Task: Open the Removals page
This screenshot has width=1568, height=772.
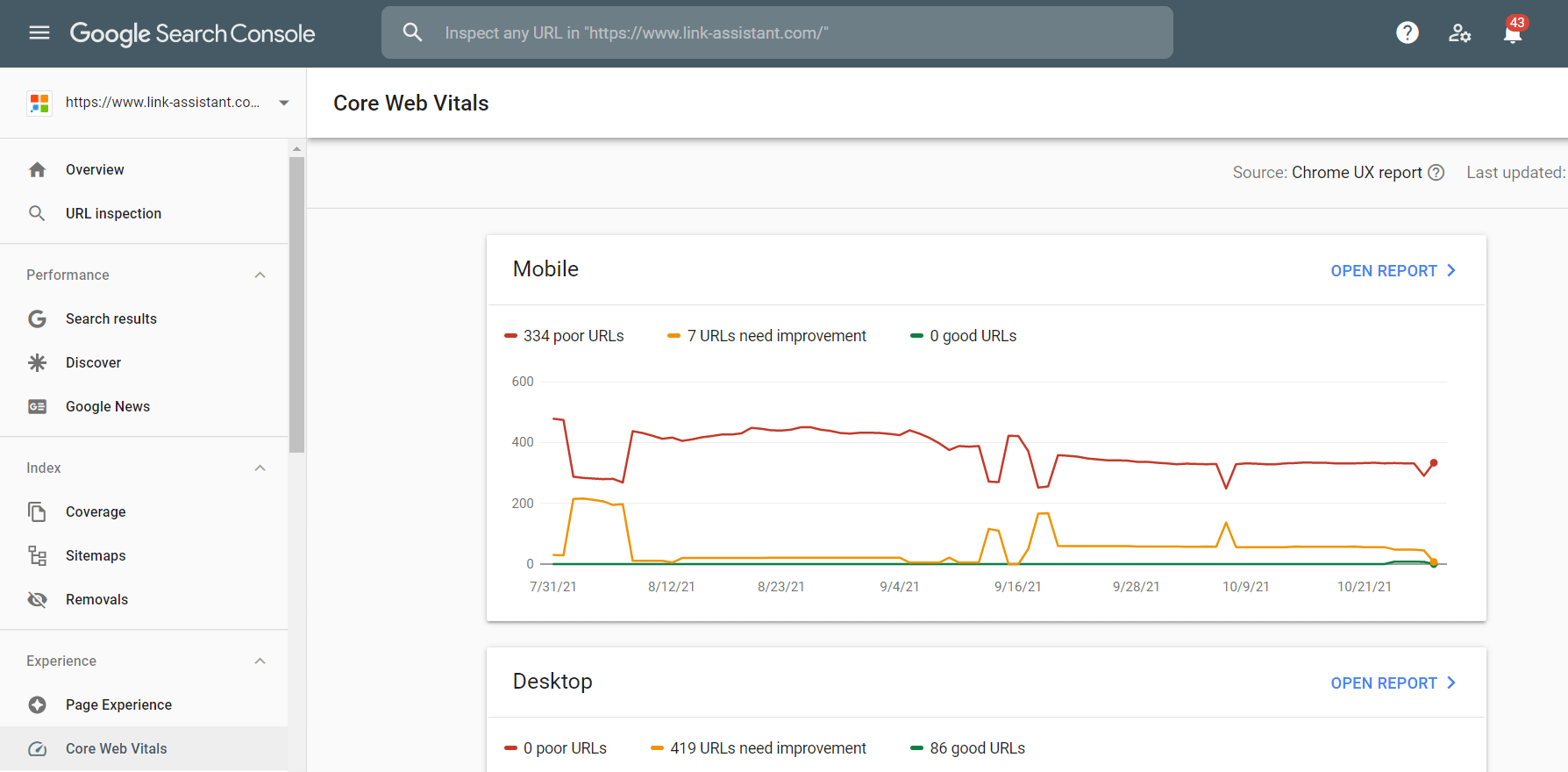Action: tap(144, 599)
